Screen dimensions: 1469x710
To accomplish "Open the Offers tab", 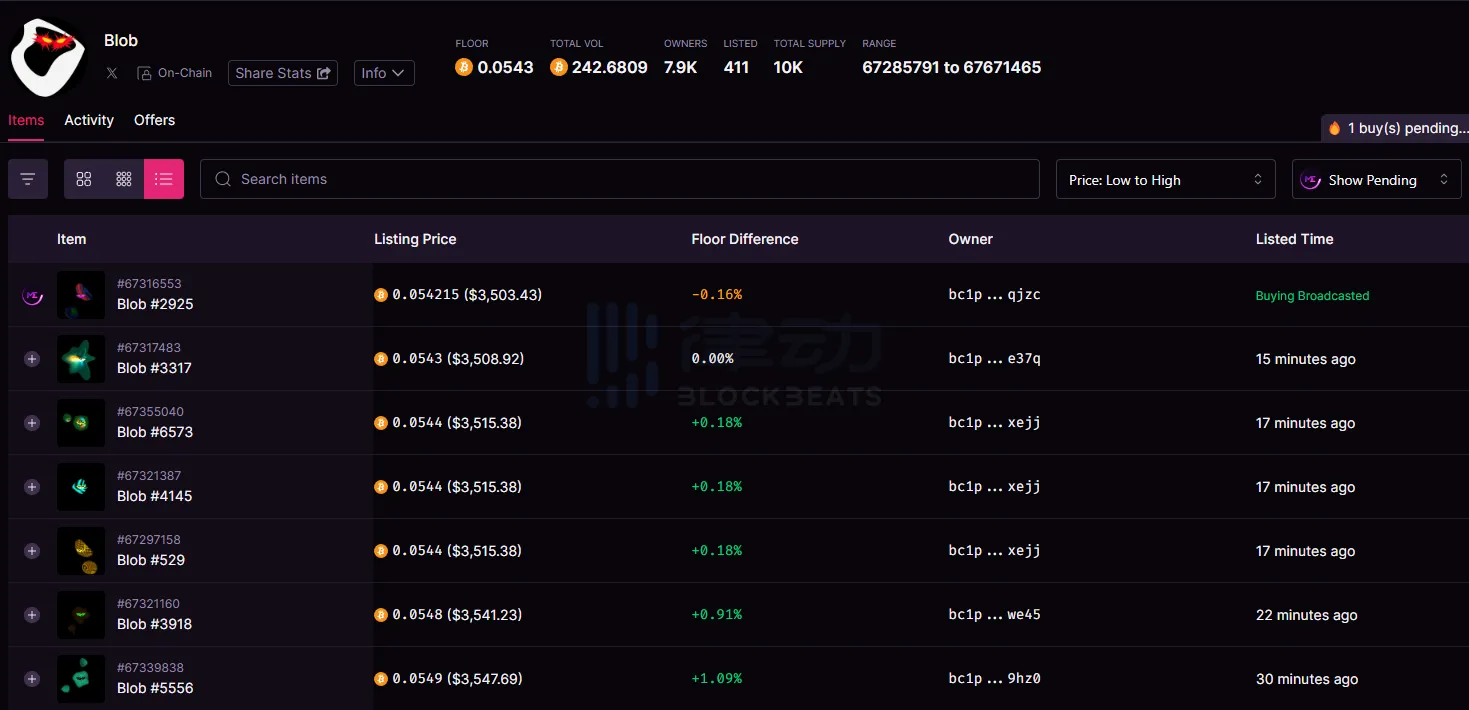I will pos(154,120).
